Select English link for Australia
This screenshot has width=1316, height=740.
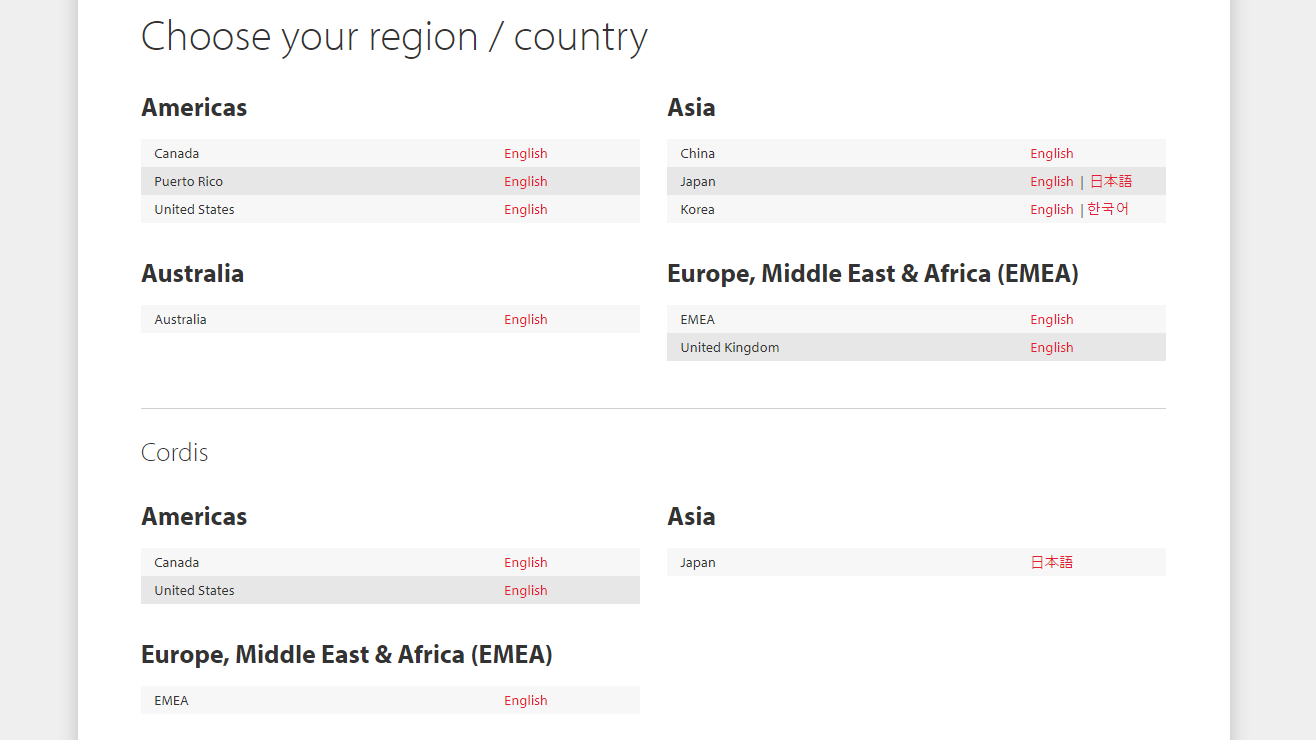point(525,319)
